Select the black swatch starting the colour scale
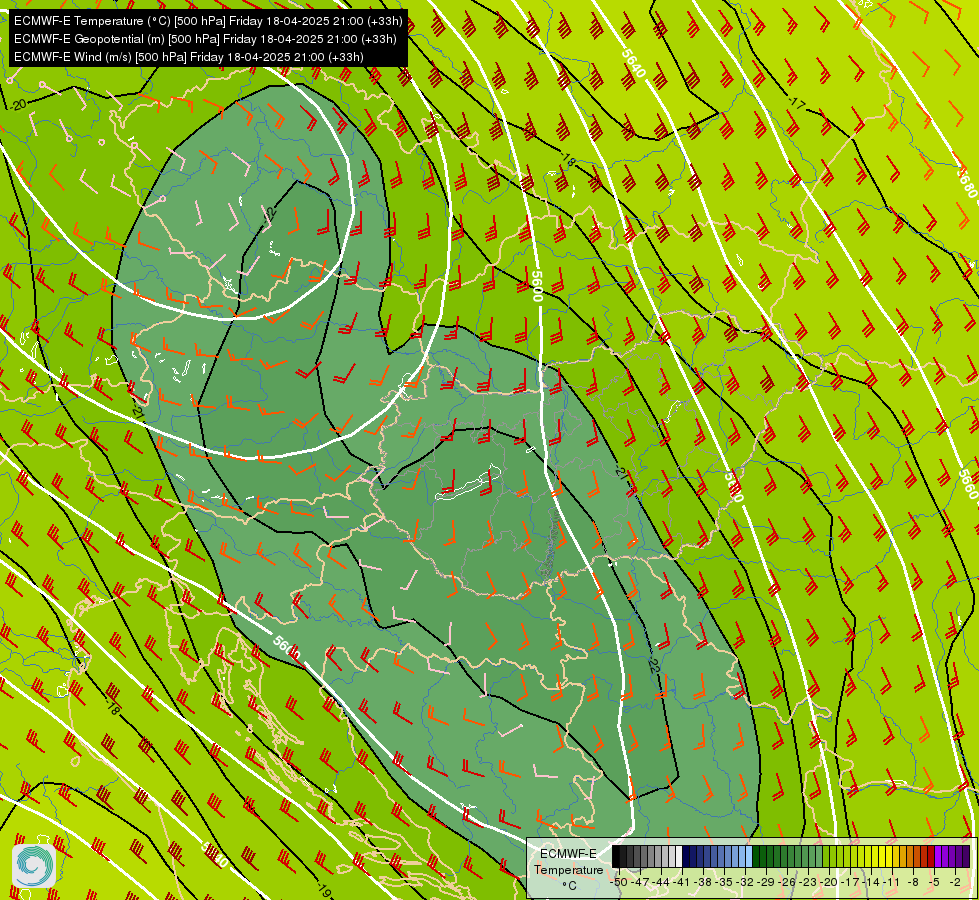The height and width of the screenshot is (900, 979). coord(616,856)
